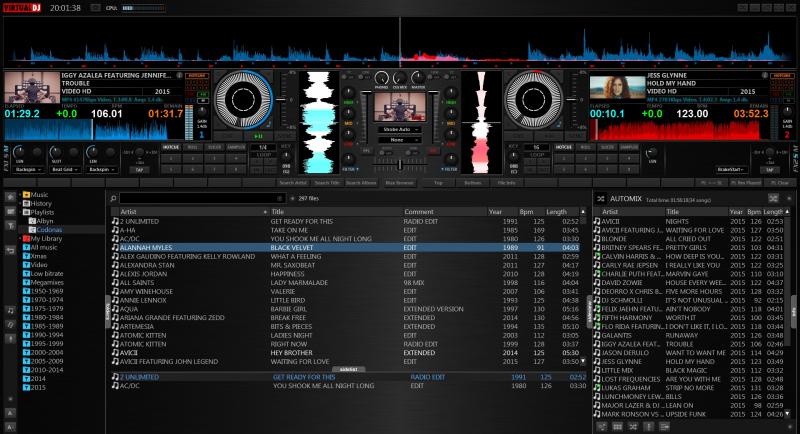The image size is (800, 434).
Task: Select right deck HOTCUE pad tab
Action: pos(564,147)
